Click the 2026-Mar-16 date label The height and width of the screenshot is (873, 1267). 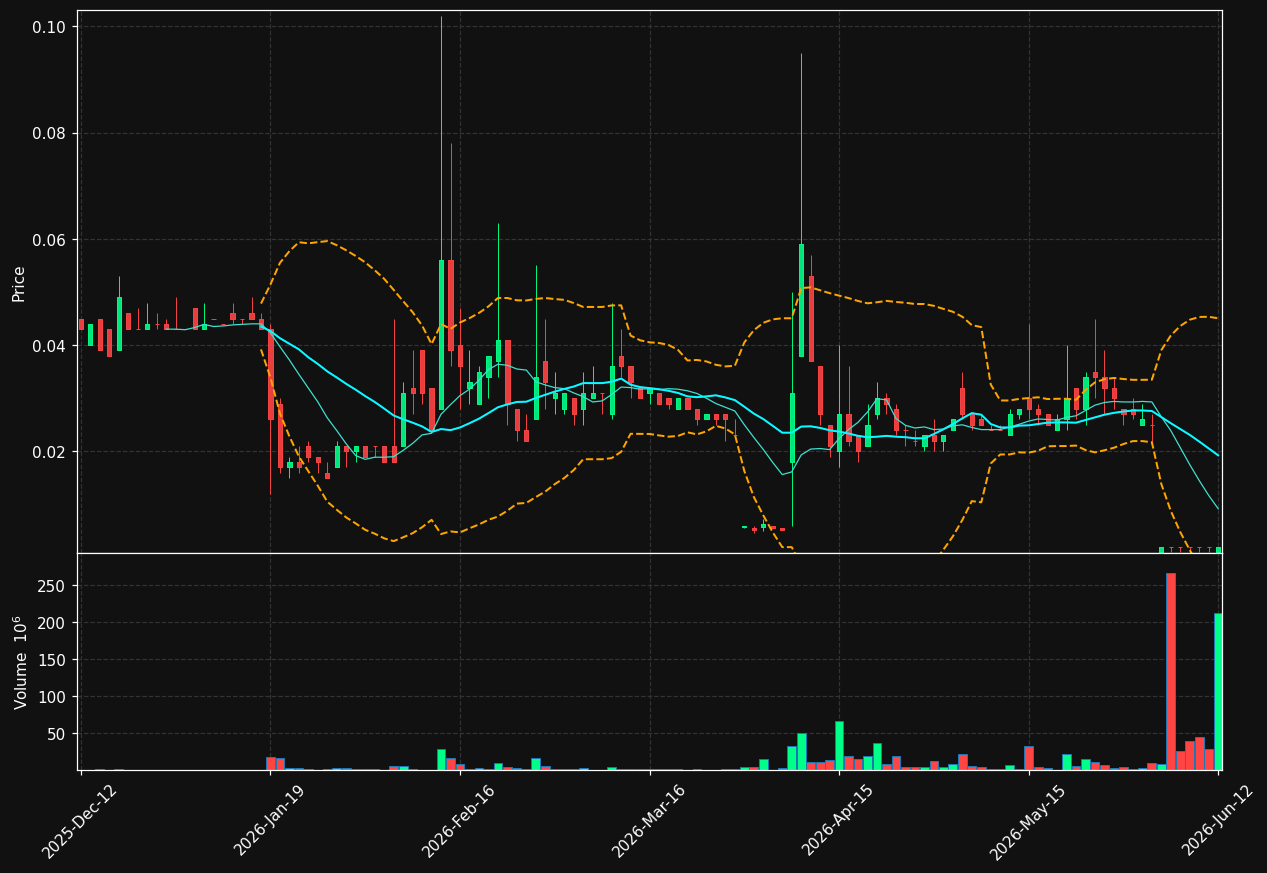point(649,821)
